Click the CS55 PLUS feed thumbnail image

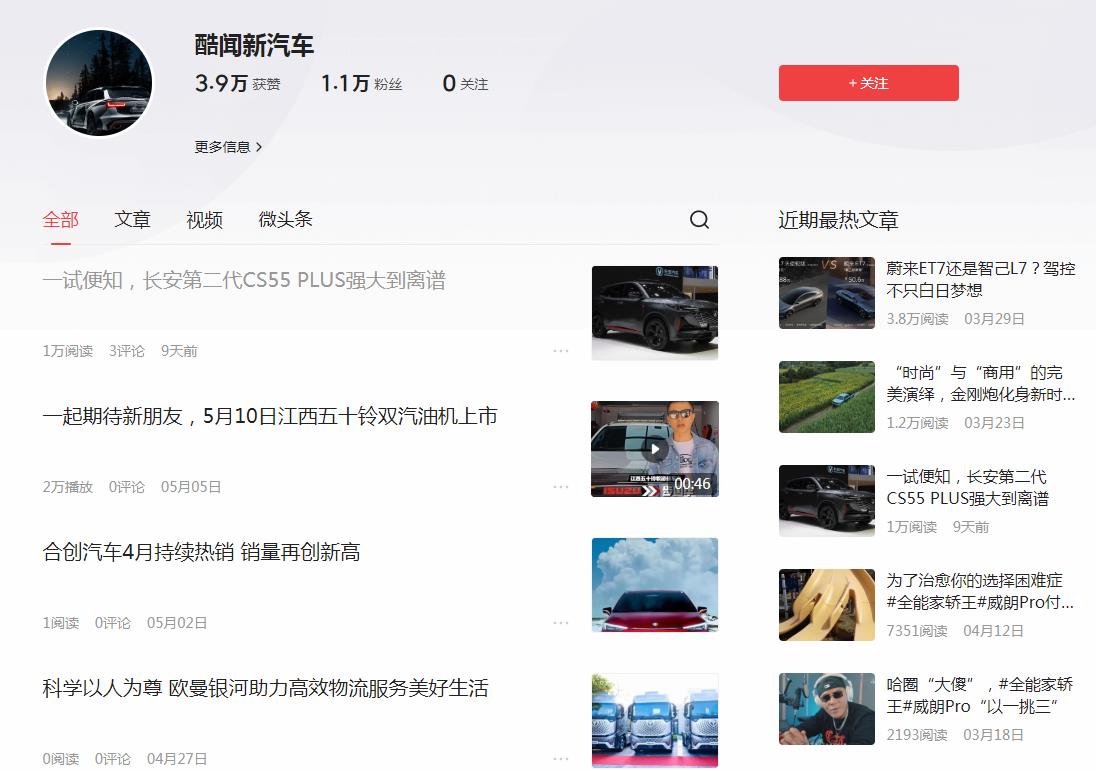[x=655, y=313]
